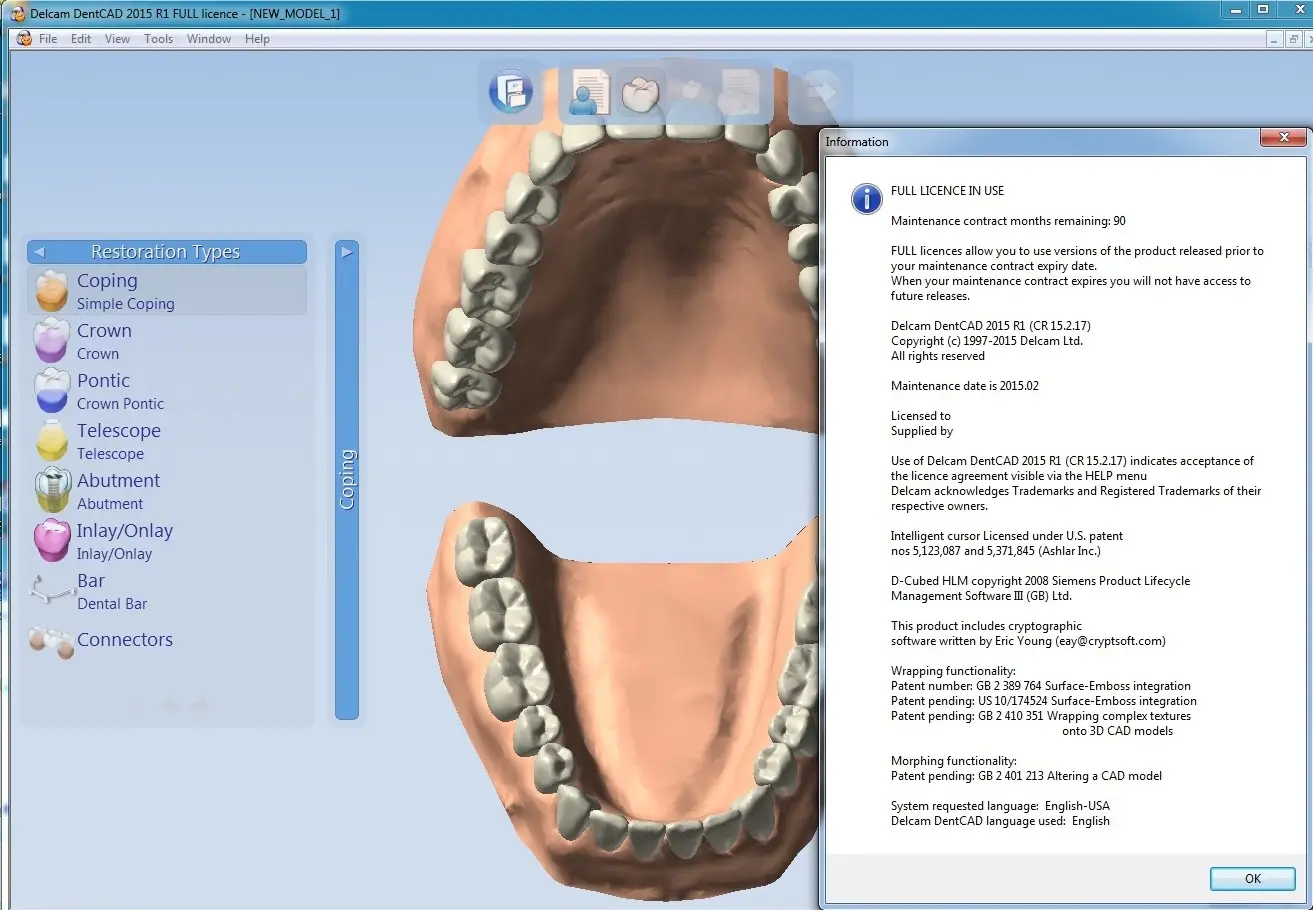Select the Dental Bar label

point(112,604)
